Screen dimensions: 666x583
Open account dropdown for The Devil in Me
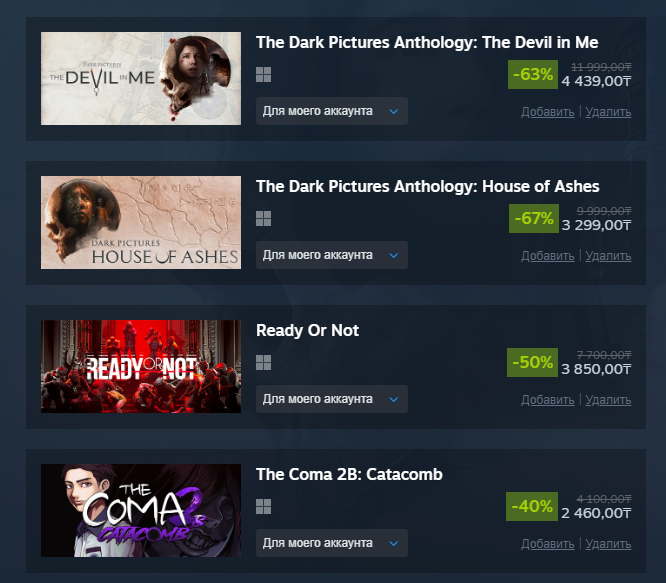[x=332, y=111]
